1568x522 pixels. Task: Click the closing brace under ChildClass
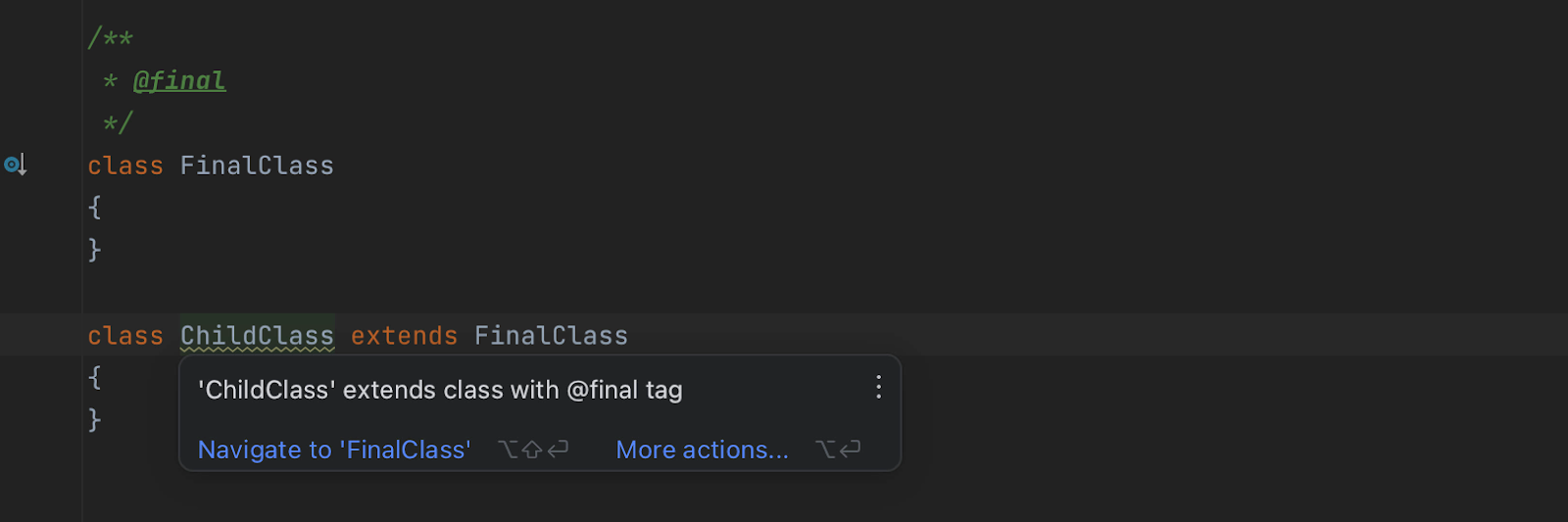point(95,420)
